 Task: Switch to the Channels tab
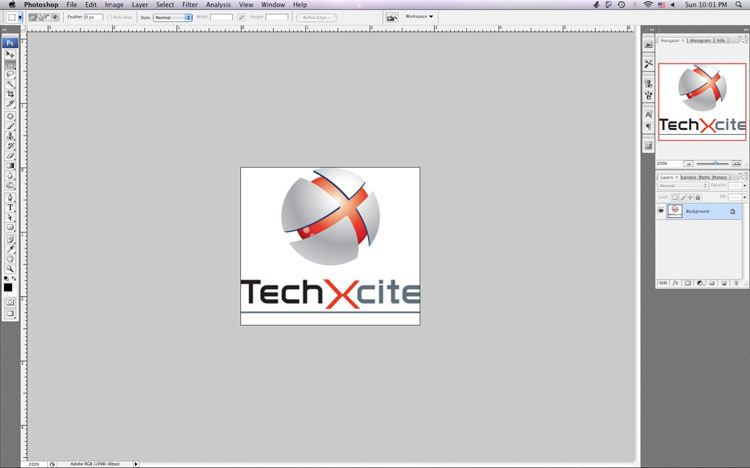coord(688,178)
